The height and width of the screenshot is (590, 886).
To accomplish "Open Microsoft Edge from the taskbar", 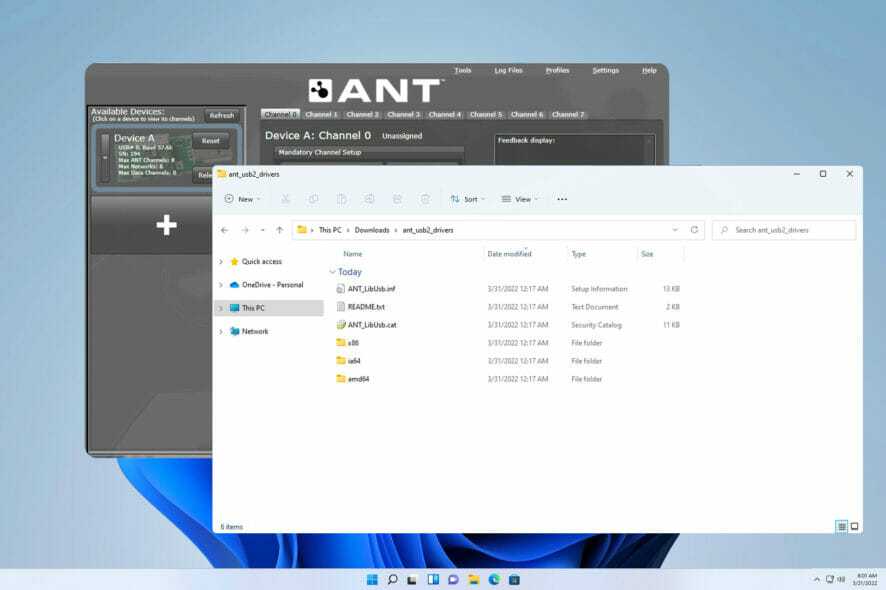I will point(494,579).
